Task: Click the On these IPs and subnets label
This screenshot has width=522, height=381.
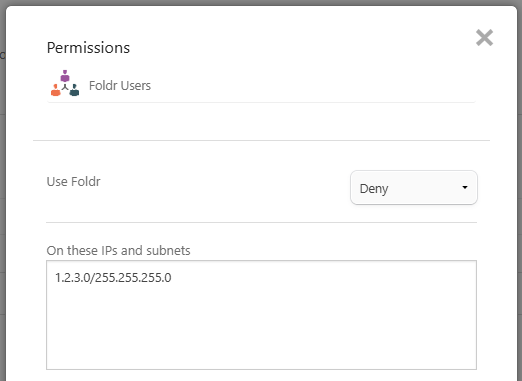Action: [x=118, y=251]
